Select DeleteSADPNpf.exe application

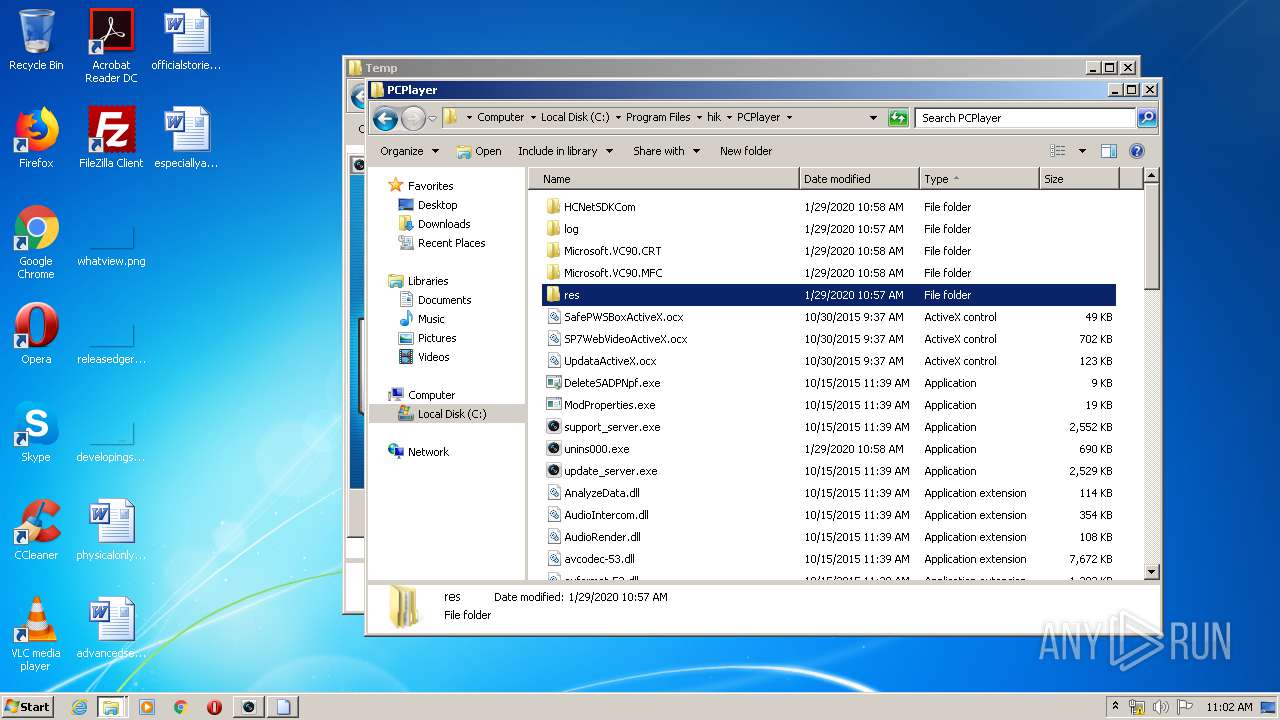click(611, 383)
